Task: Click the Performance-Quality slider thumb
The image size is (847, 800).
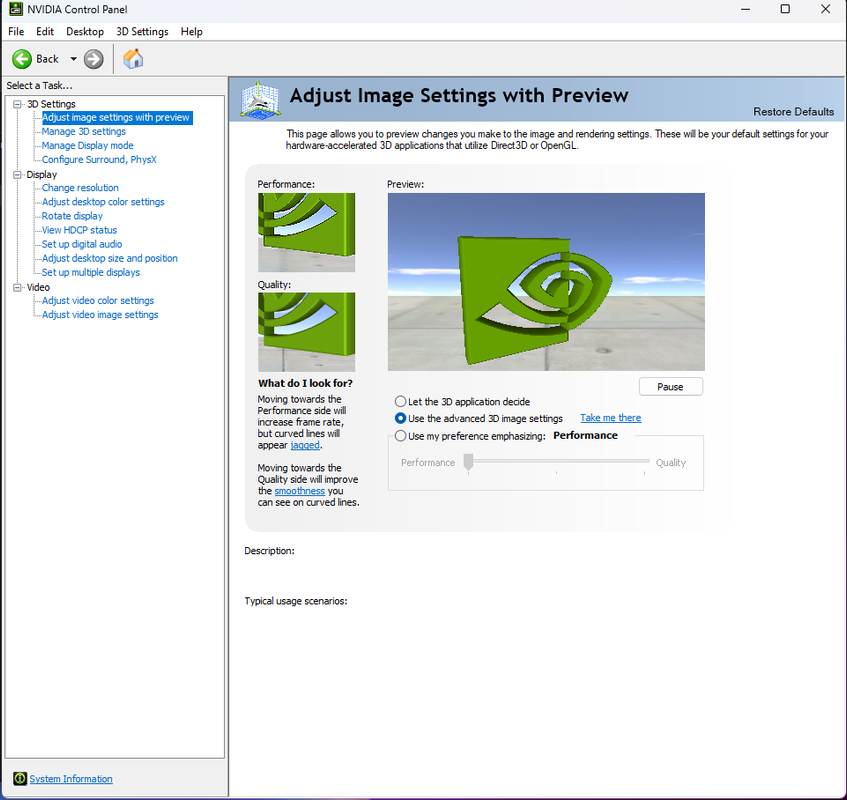Action: [468, 462]
